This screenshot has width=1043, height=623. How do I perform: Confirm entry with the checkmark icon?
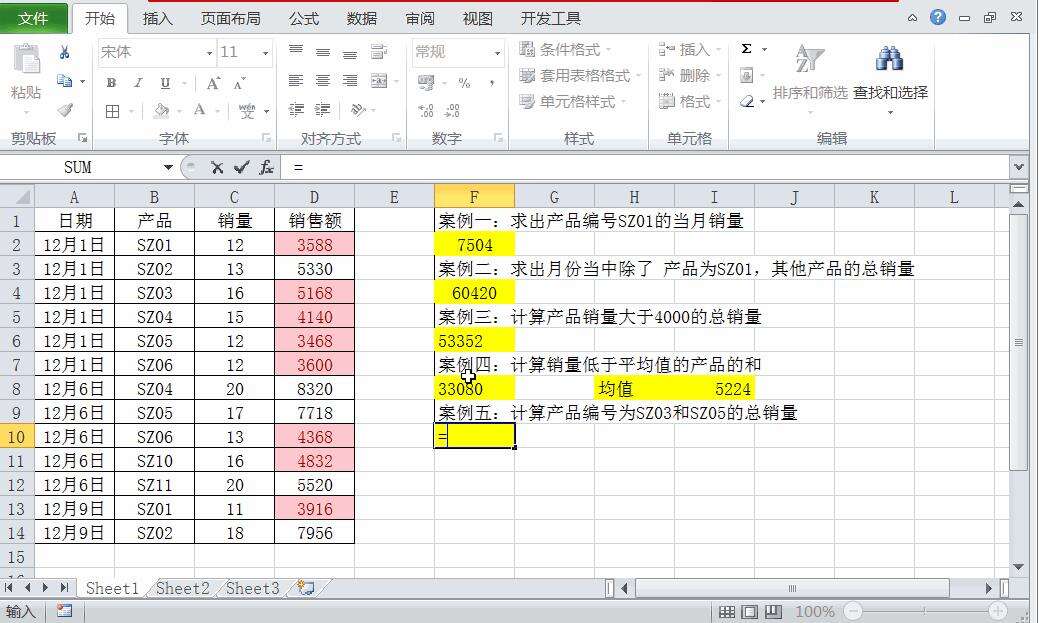[241, 168]
